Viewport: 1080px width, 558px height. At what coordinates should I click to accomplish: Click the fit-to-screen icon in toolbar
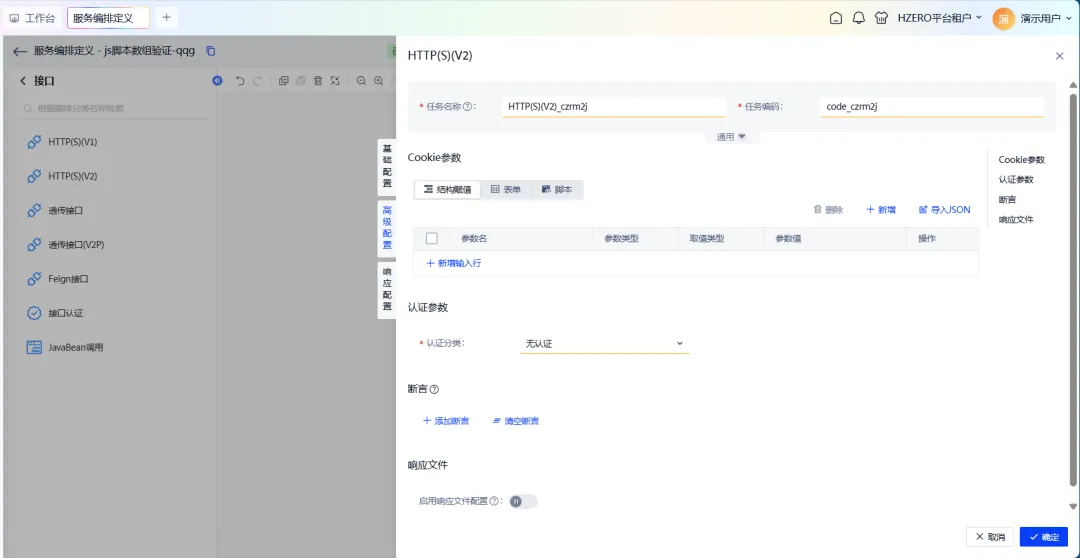(x=335, y=81)
